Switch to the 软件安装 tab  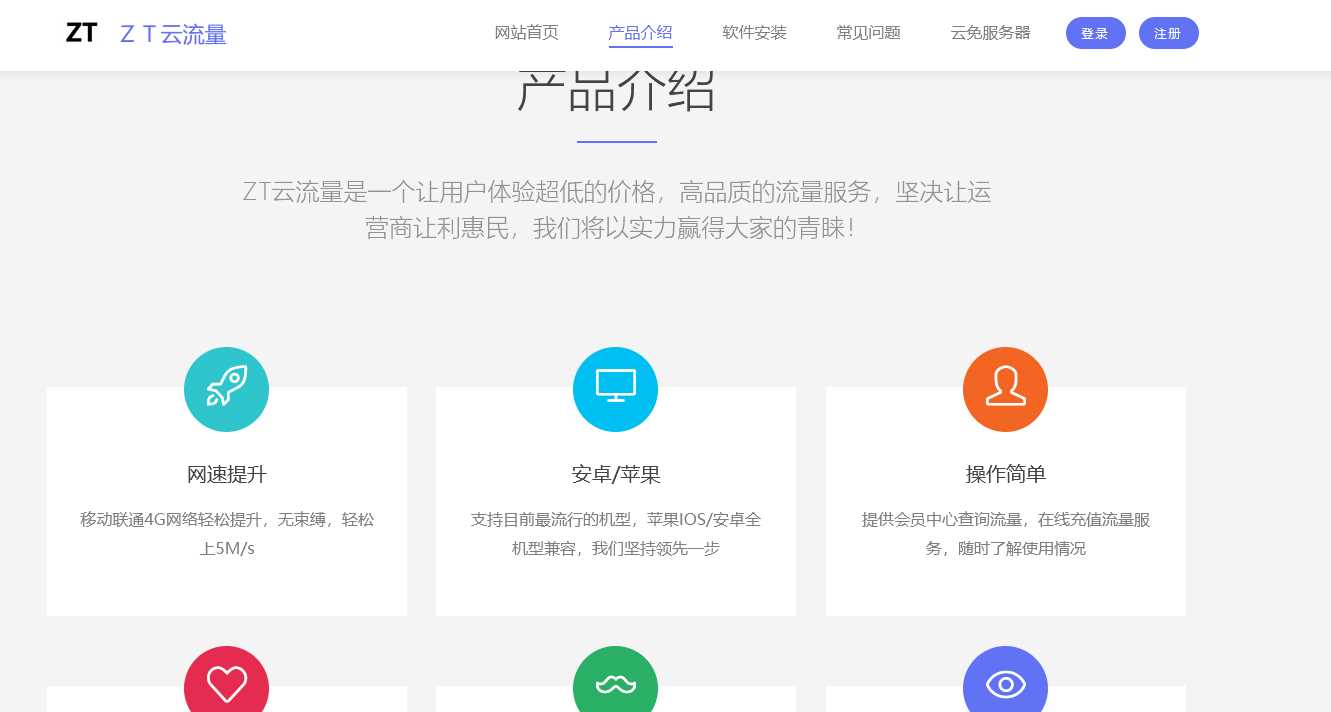click(x=754, y=32)
